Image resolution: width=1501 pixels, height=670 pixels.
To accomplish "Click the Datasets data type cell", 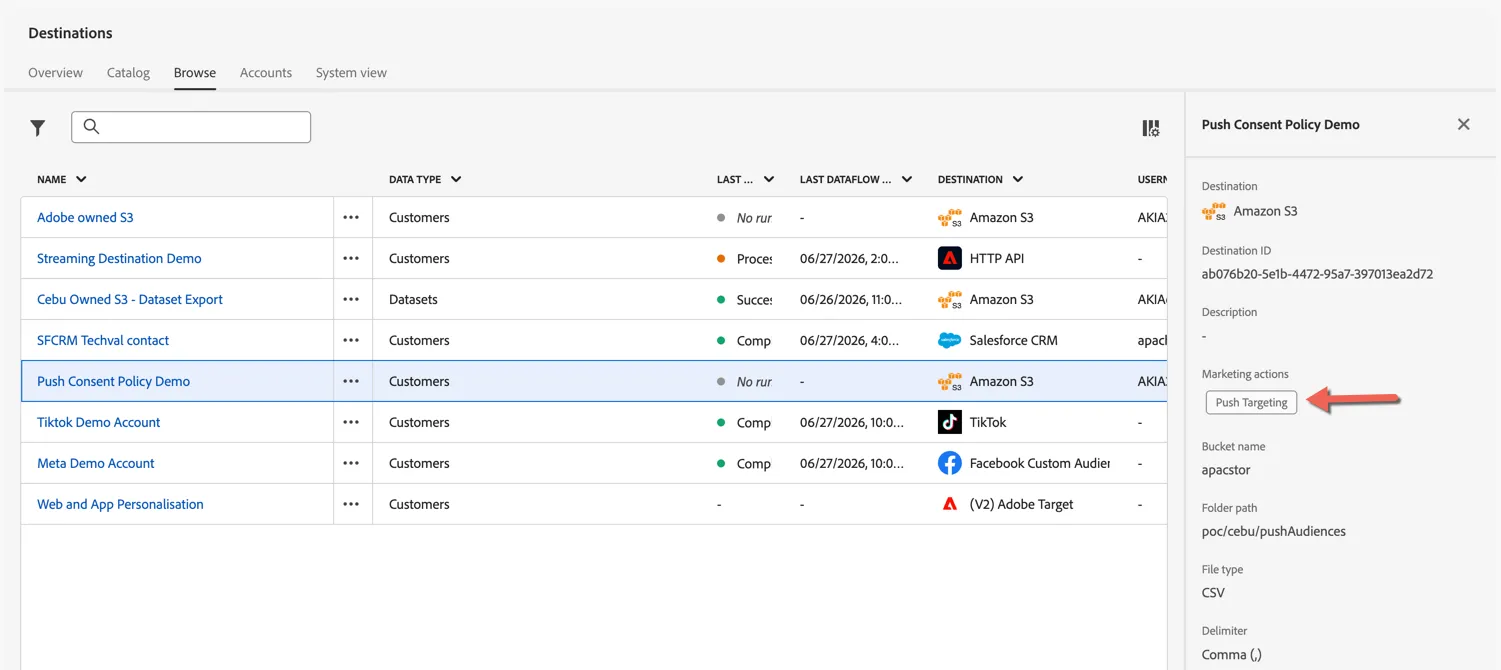I will tap(413, 299).
